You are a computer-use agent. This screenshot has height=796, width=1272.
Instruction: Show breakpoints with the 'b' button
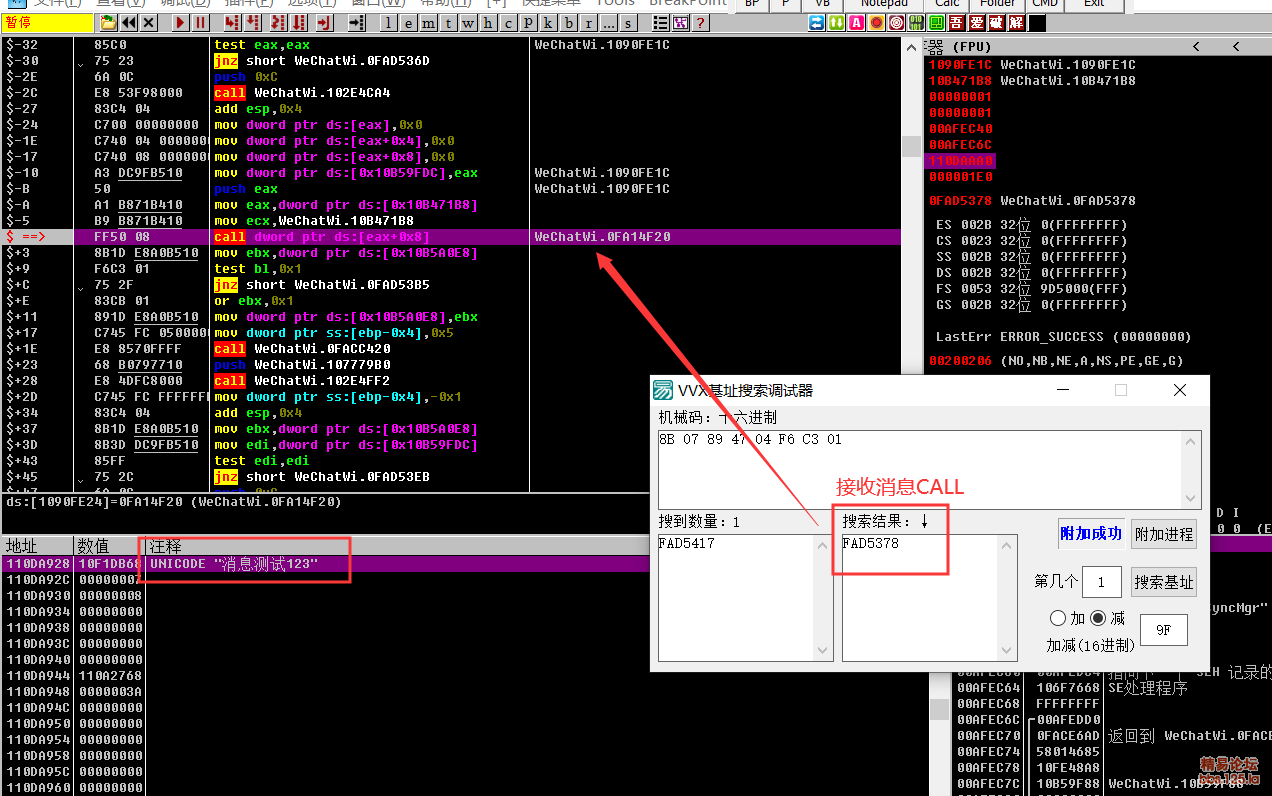click(568, 22)
